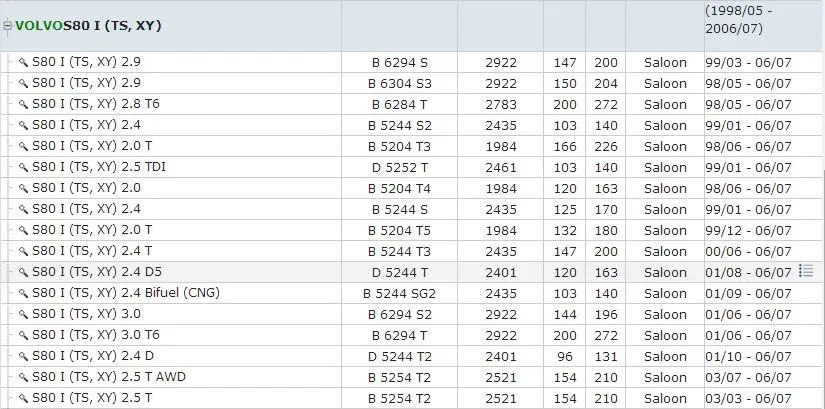Open S80 I (TS, XY) 3.0 T6 entry
Screen dimensions: 825x409
coord(96,335)
